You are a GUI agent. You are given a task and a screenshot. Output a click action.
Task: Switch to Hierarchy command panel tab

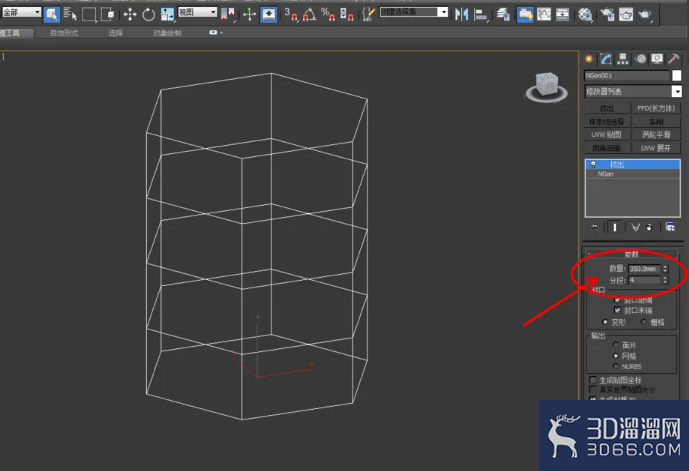[x=623, y=59]
